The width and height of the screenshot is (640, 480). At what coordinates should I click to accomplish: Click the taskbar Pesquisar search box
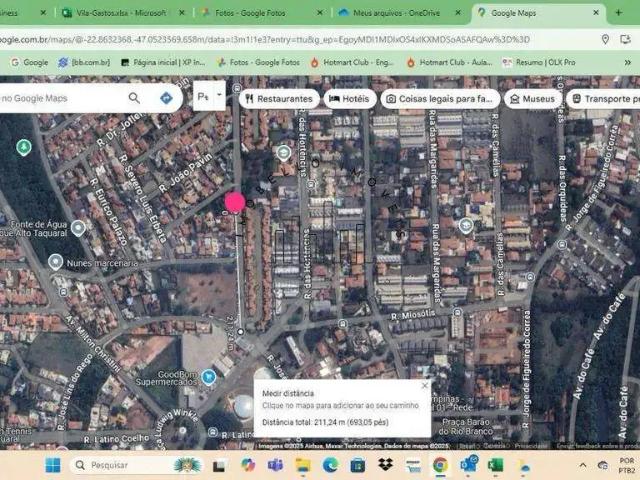pyautogui.click(x=137, y=465)
